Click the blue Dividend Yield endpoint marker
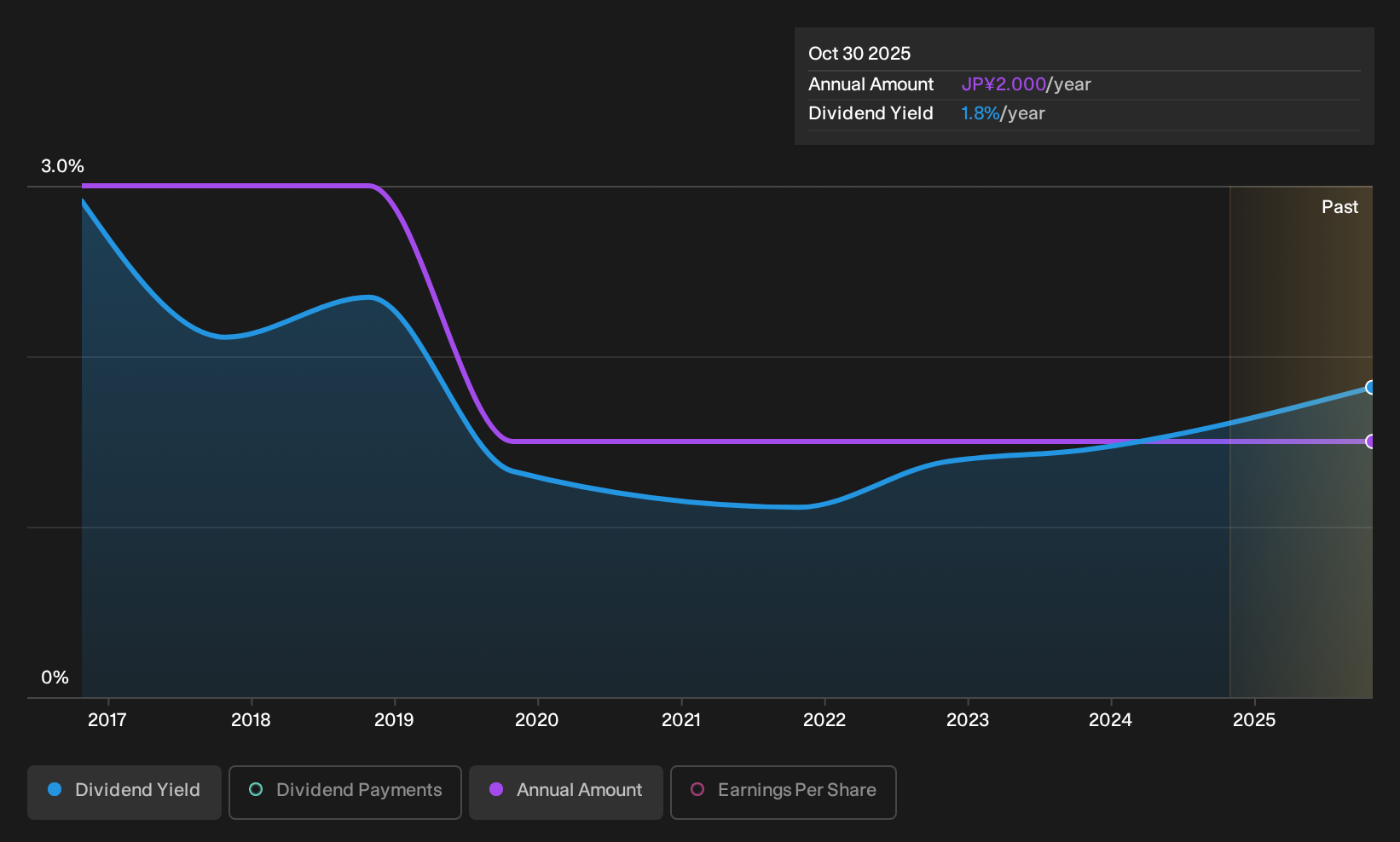This screenshot has height=842, width=1400. coord(1370,388)
